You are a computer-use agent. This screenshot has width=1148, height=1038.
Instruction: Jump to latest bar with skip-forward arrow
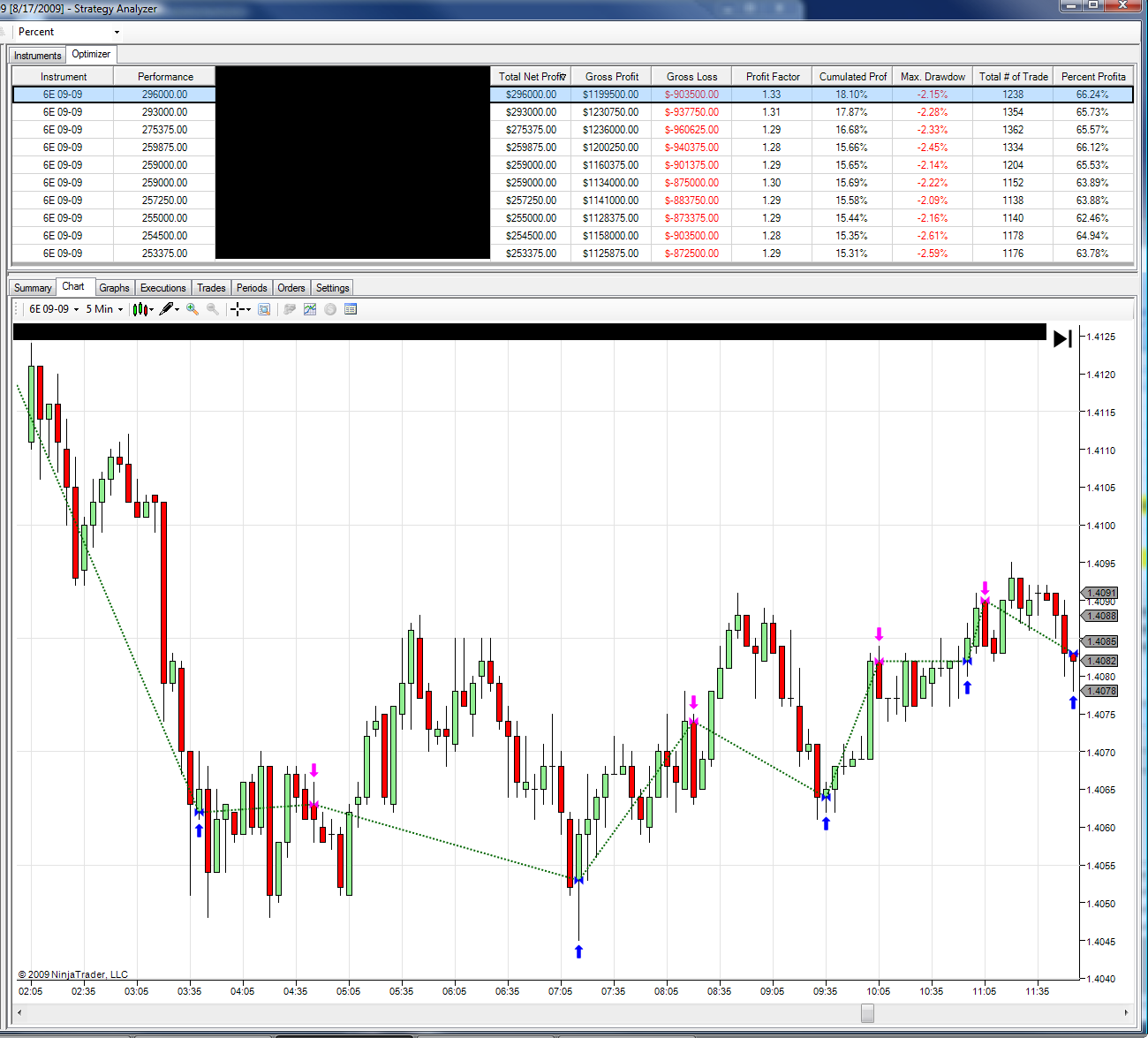(x=1062, y=338)
